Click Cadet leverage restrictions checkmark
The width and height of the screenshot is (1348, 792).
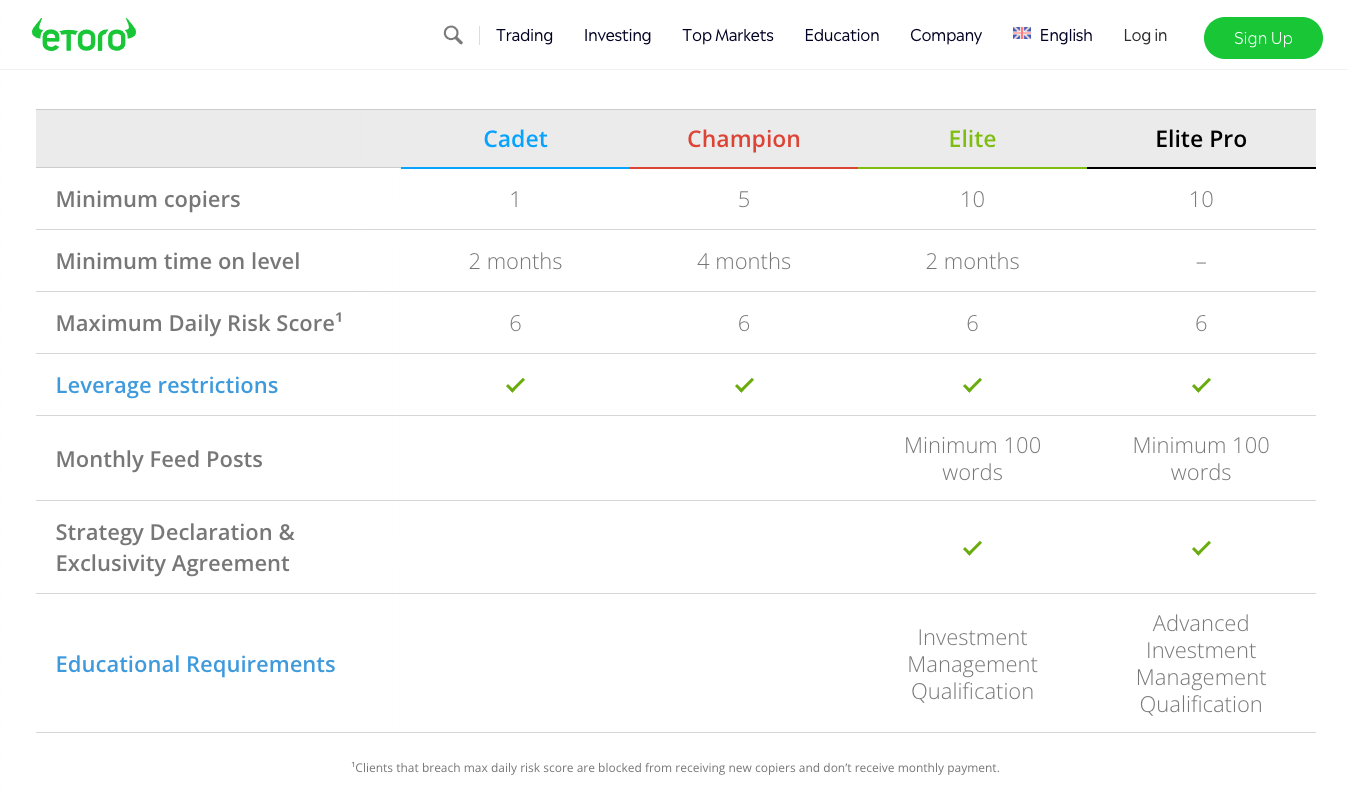515,385
